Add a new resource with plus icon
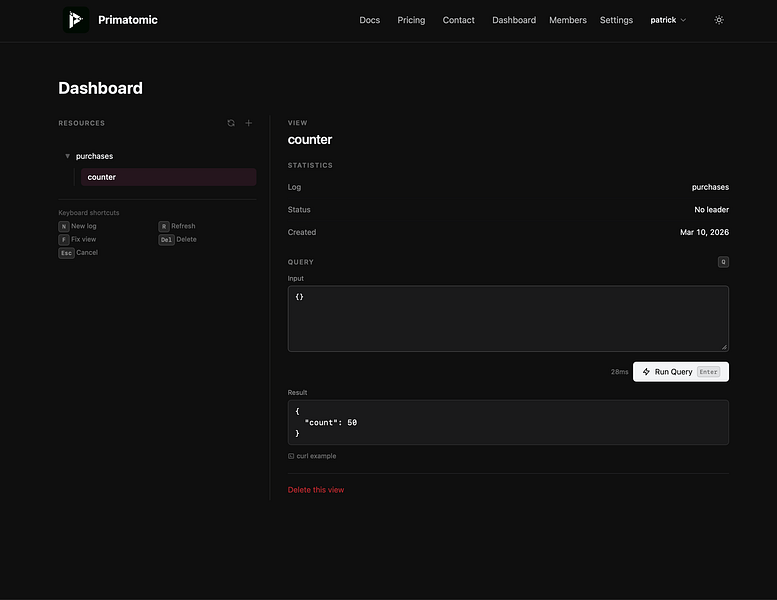The width and height of the screenshot is (777, 600). (x=249, y=123)
